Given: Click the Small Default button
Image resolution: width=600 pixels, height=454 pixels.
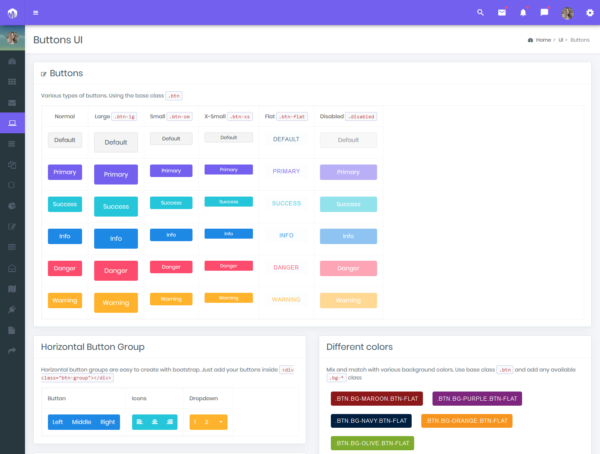Looking at the screenshot, I should click(171, 139).
